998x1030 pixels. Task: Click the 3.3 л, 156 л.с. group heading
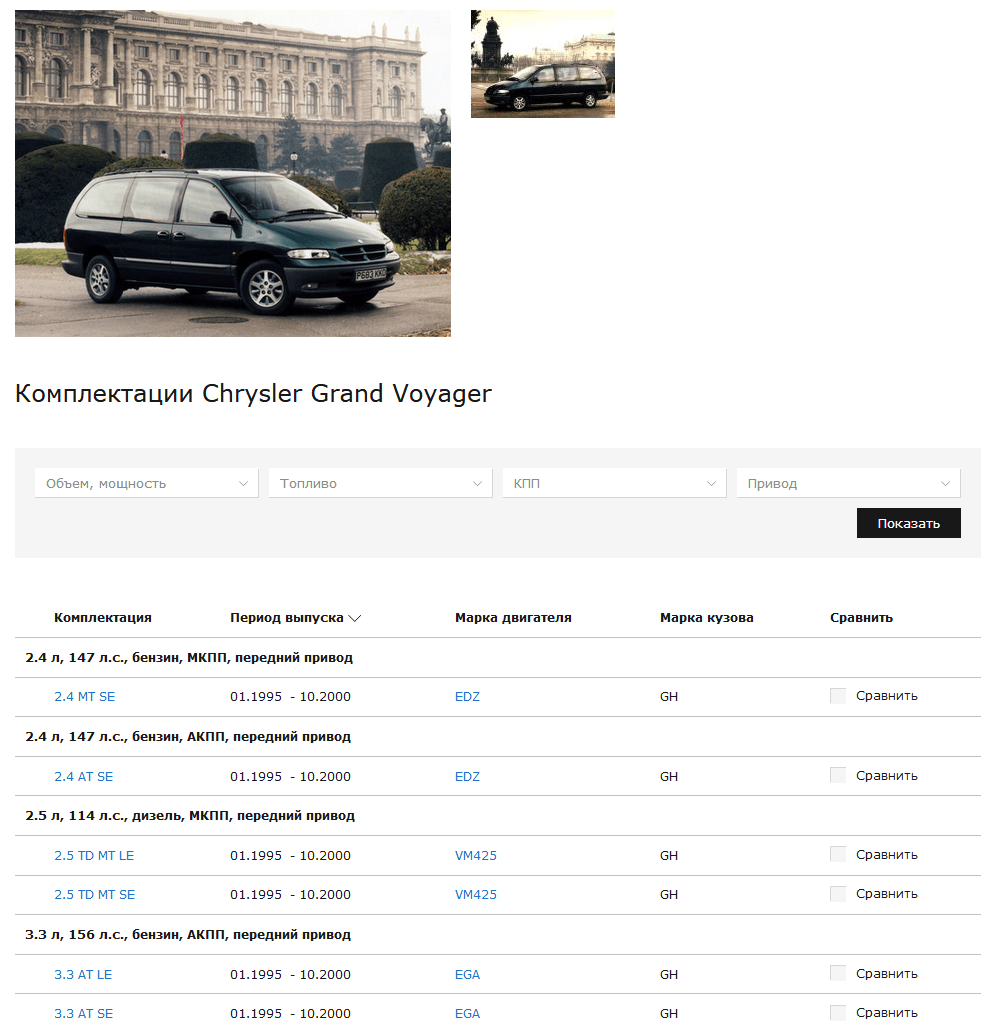pos(188,935)
